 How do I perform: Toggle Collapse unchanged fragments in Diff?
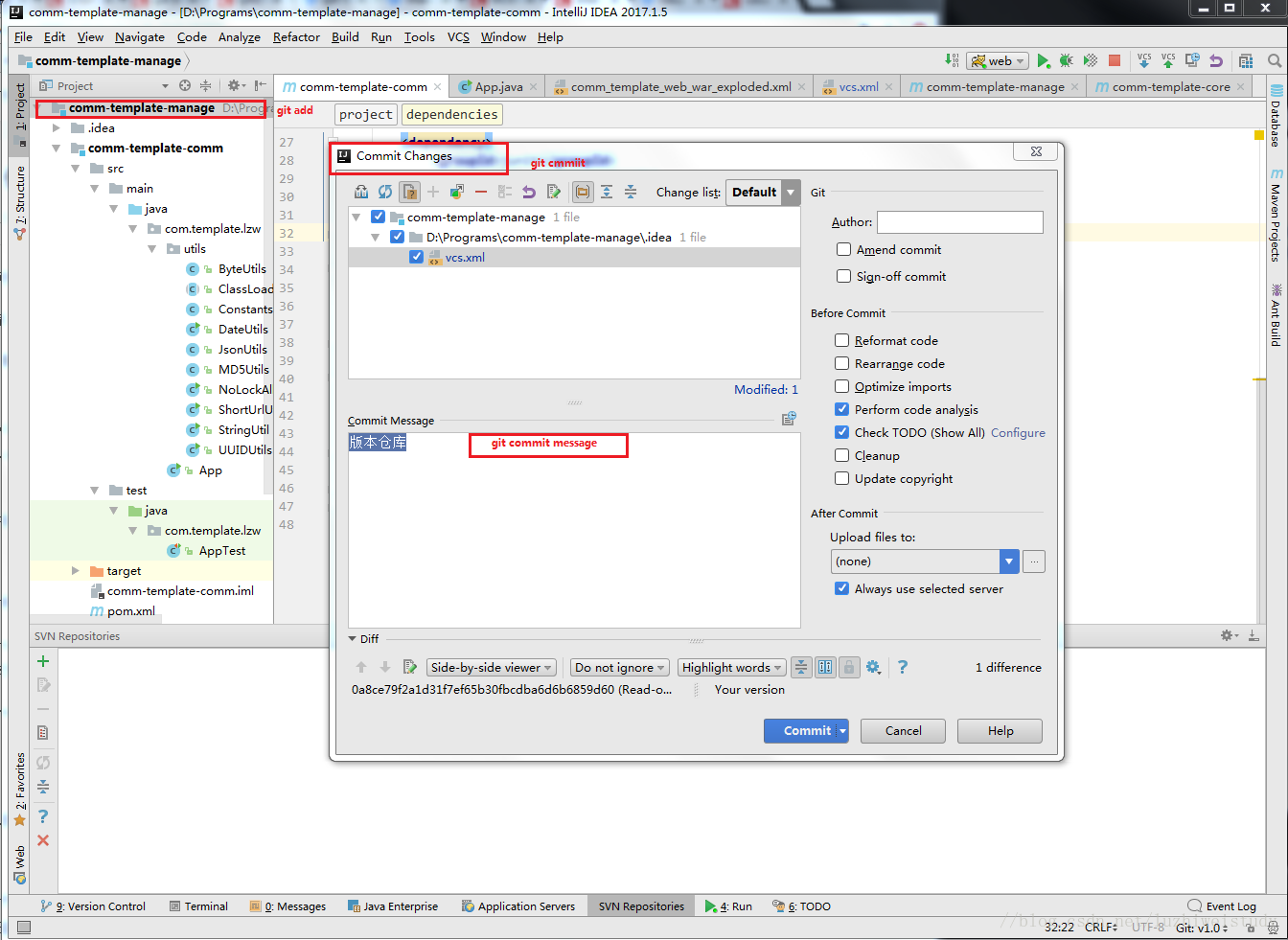801,667
